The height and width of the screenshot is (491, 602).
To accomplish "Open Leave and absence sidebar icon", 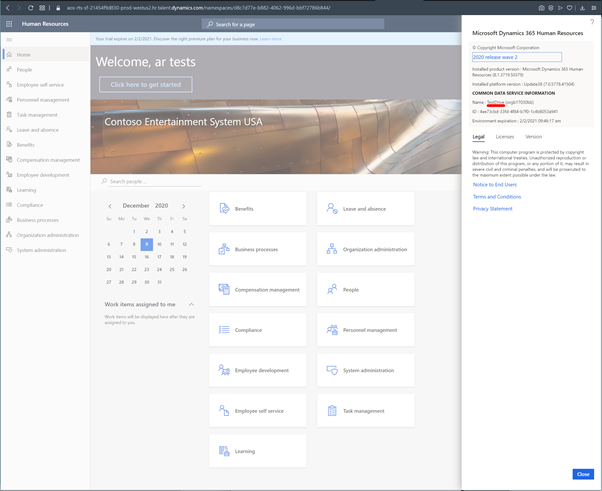I will (9, 129).
